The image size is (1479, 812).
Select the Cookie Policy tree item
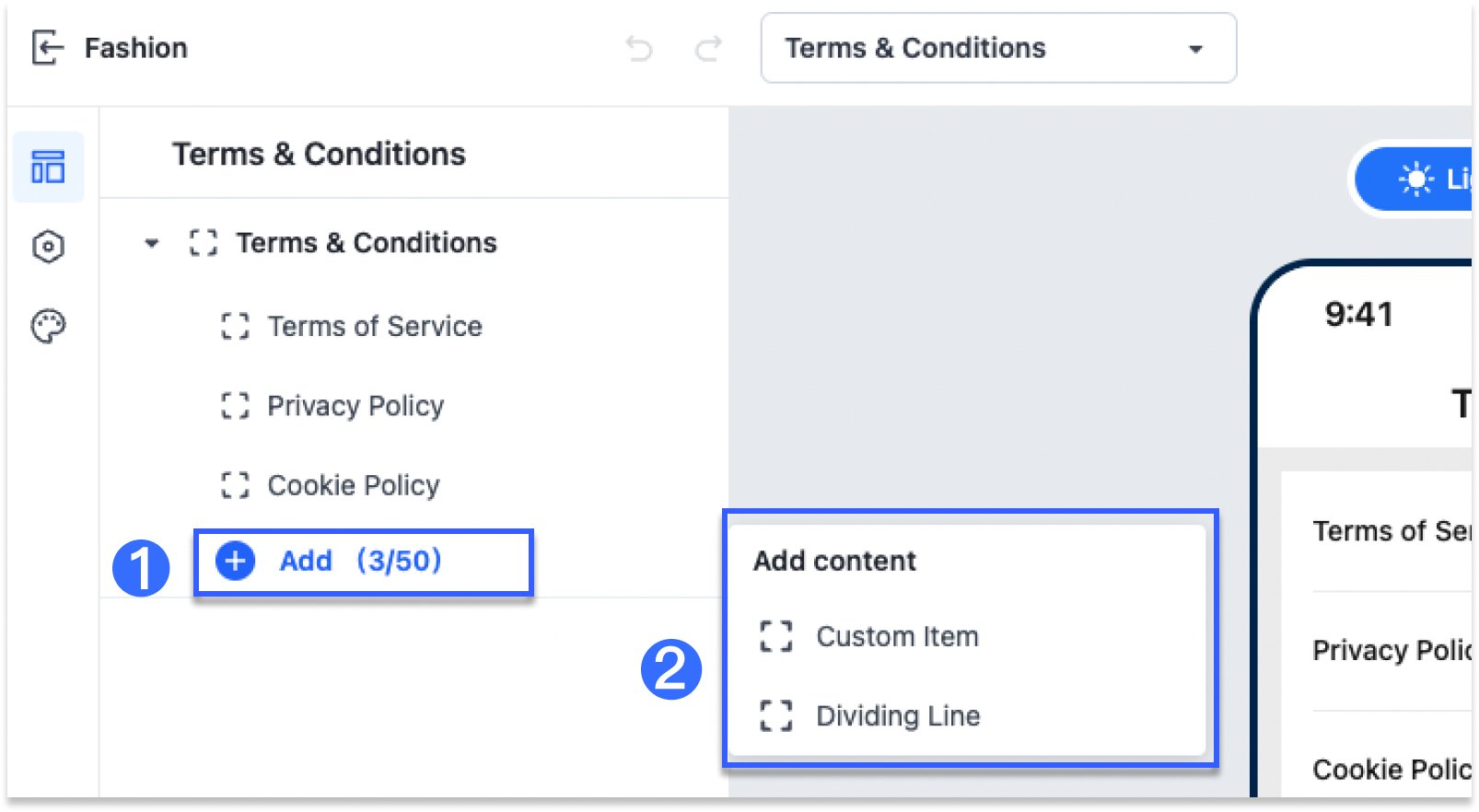pyautogui.click(x=353, y=484)
